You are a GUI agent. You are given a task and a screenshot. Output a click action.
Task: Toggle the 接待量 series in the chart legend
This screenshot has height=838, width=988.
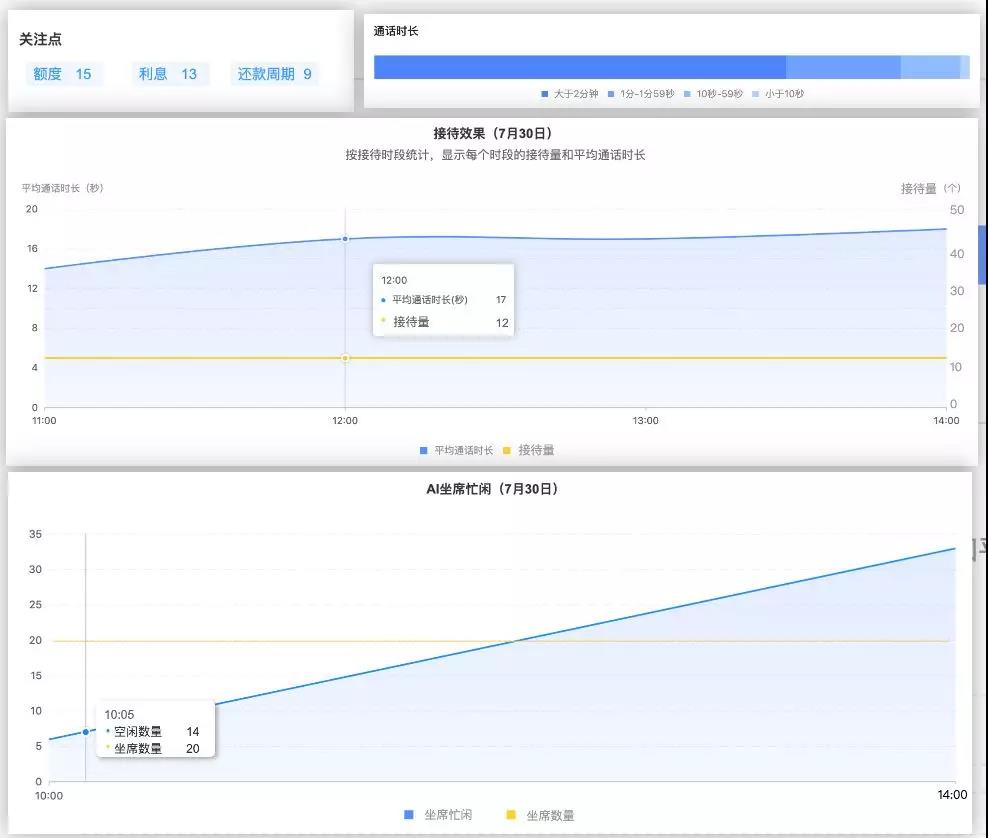tap(529, 450)
